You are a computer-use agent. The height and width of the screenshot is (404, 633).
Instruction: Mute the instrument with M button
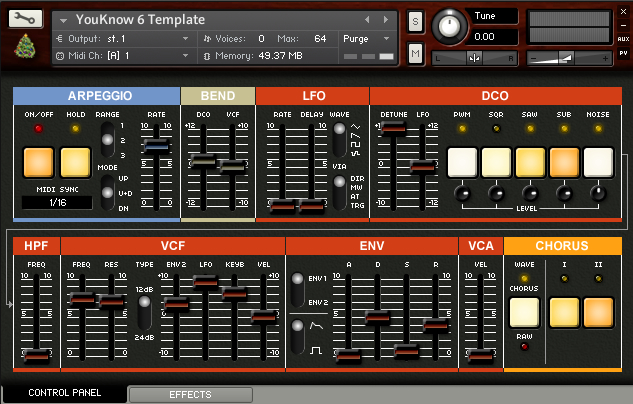pyautogui.click(x=415, y=54)
